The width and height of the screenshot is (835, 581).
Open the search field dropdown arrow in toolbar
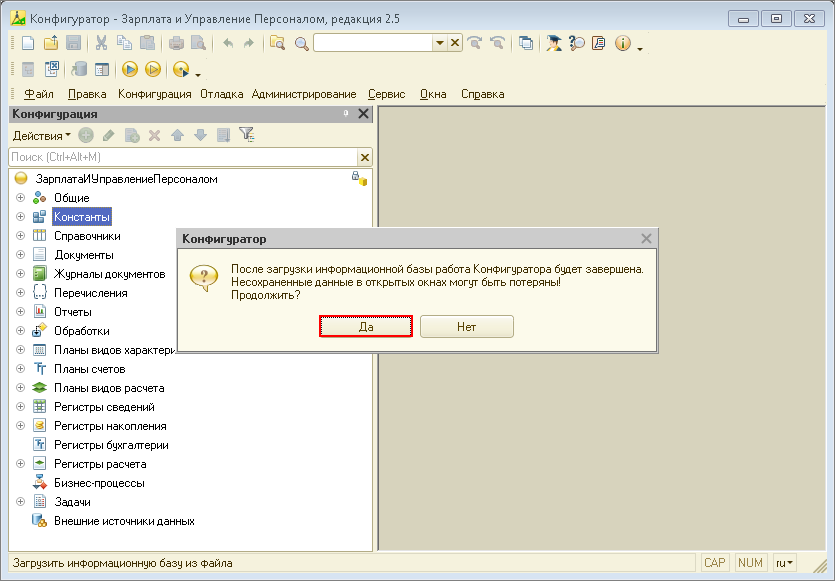439,43
